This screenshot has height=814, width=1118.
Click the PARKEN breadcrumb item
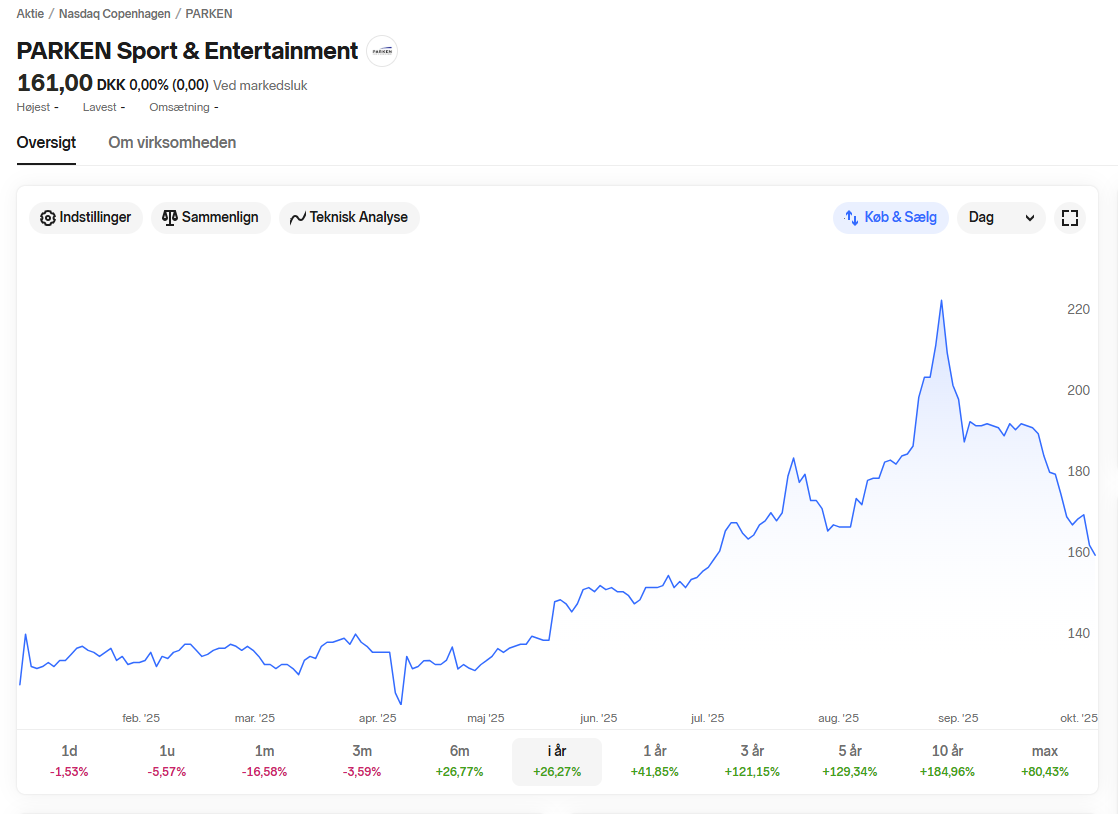point(209,14)
